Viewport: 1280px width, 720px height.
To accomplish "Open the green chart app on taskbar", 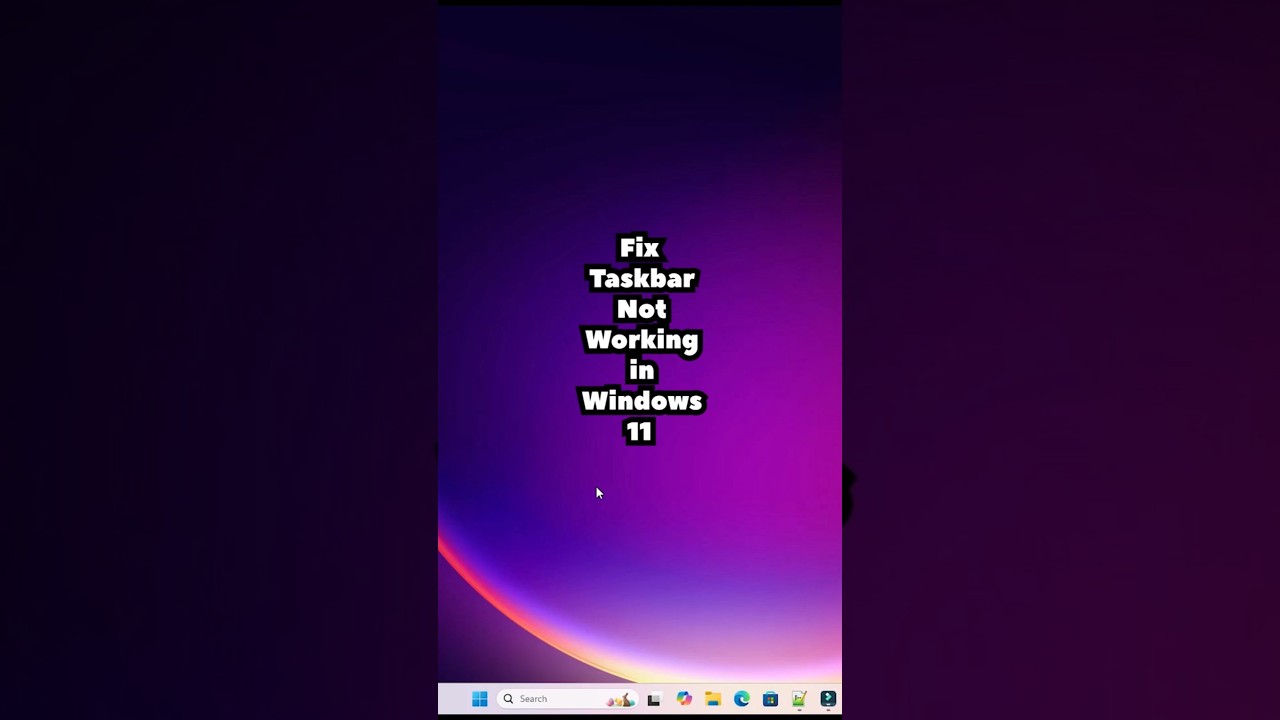I will tap(799, 699).
